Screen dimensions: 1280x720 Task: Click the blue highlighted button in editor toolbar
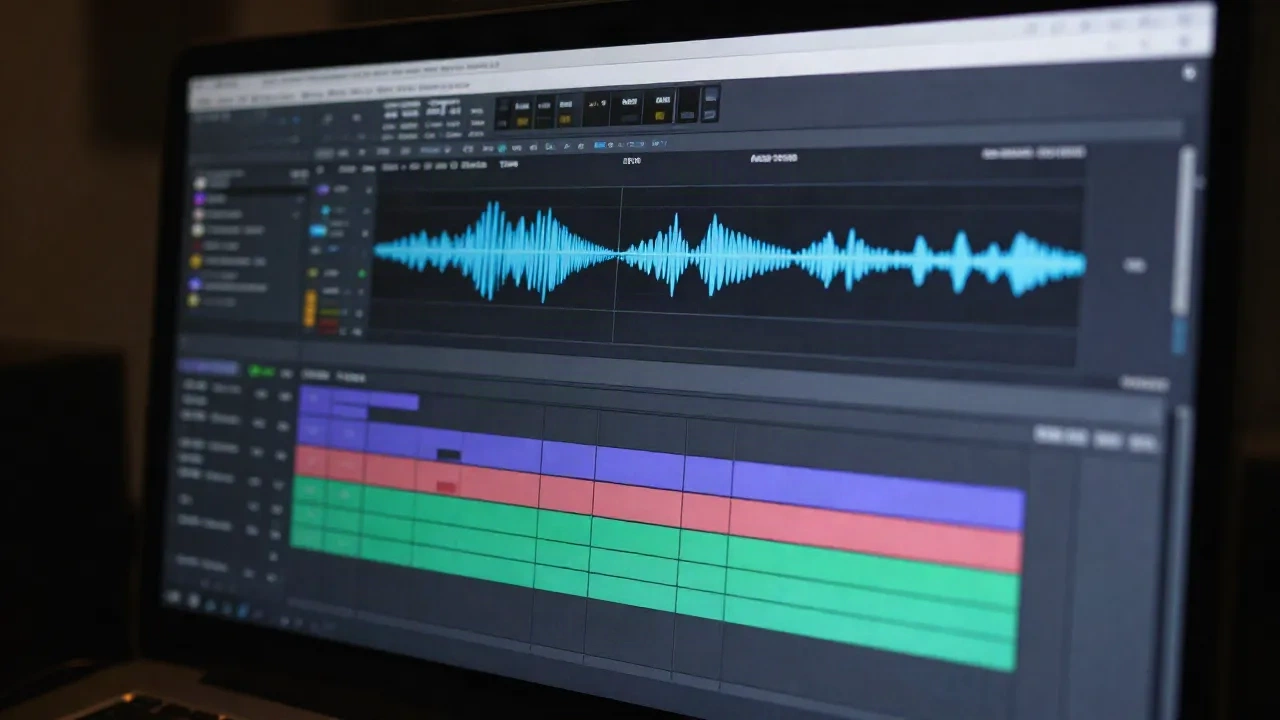click(x=600, y=145)
